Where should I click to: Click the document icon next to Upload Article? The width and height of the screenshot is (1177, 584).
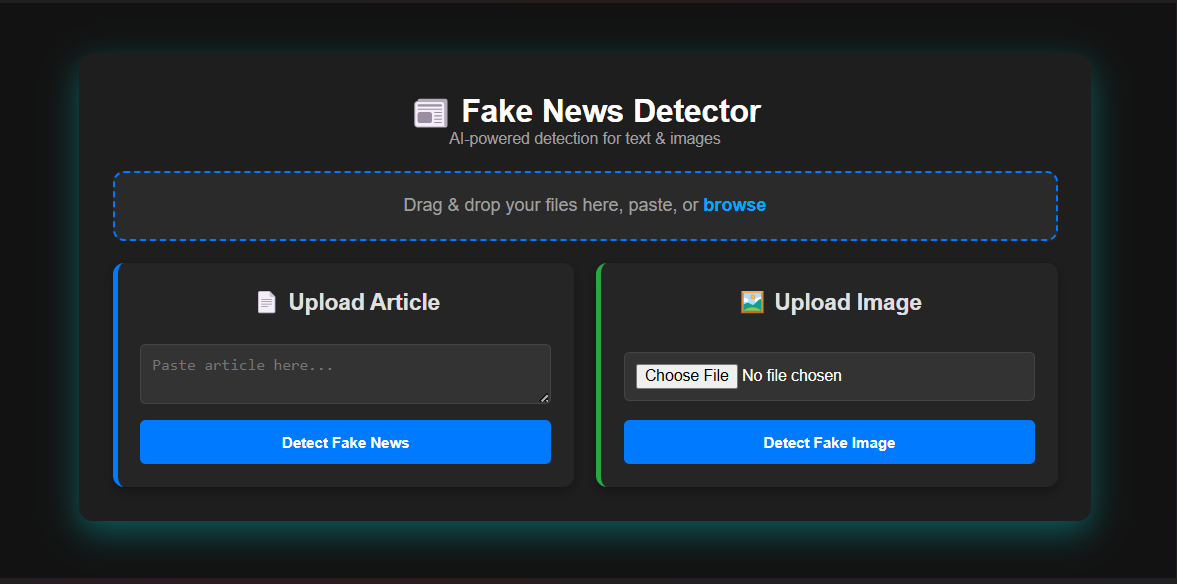(266, 303)
